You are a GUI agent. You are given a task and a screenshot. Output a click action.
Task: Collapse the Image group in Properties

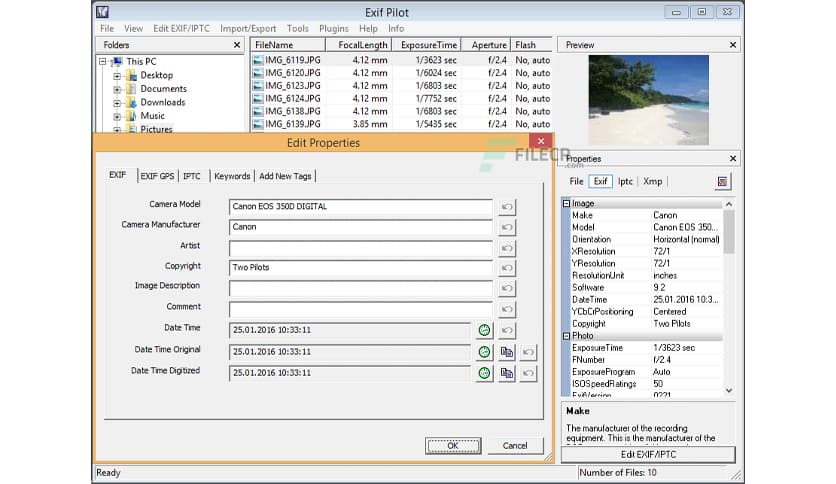pyautogui.click(x=566, y=204)
